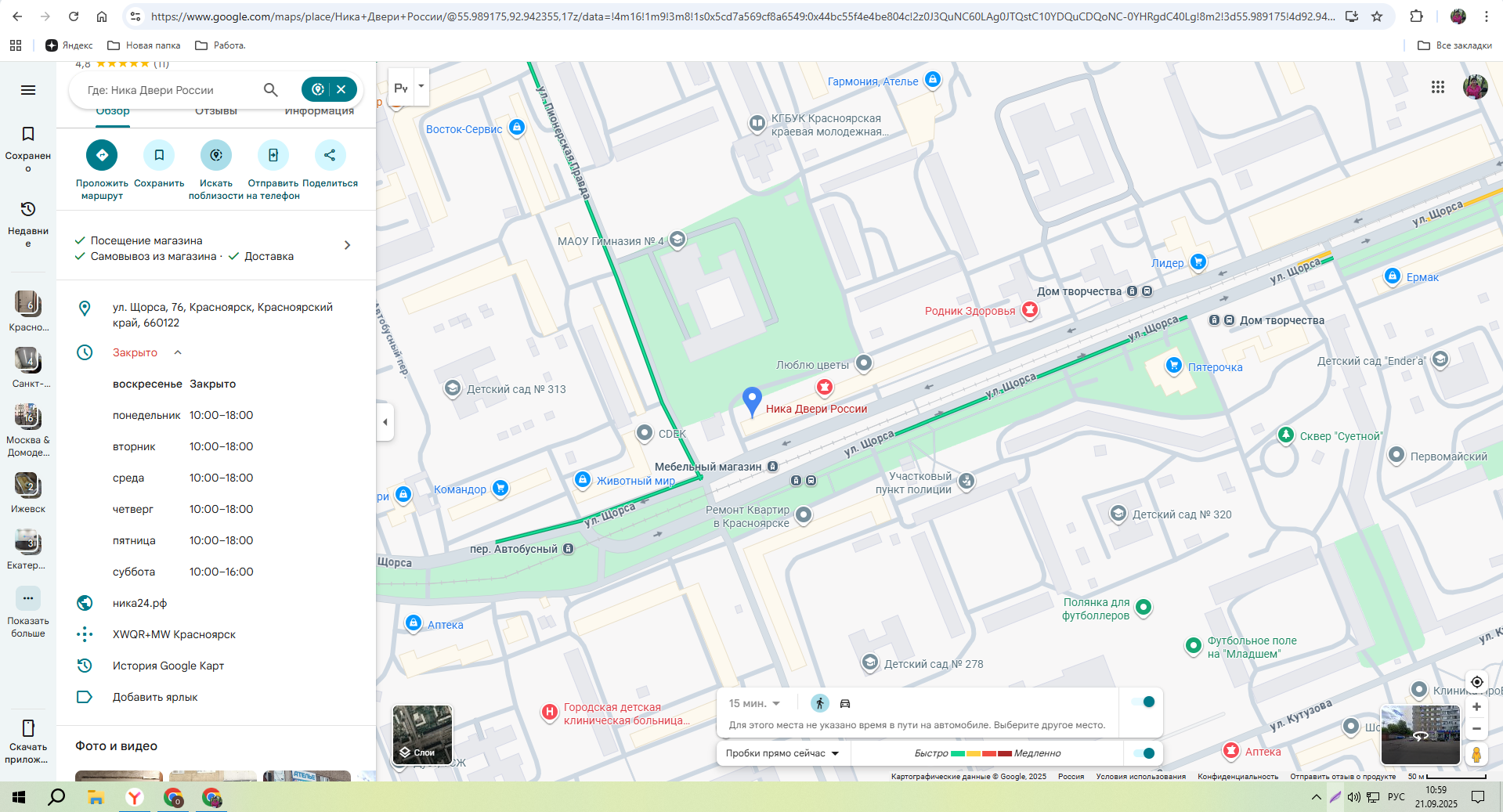The height and width of the screenshot is (812, 1503).
Task: Click the 50 м map scale bar
Action: pyautogui.click(x=1447, y=777)
